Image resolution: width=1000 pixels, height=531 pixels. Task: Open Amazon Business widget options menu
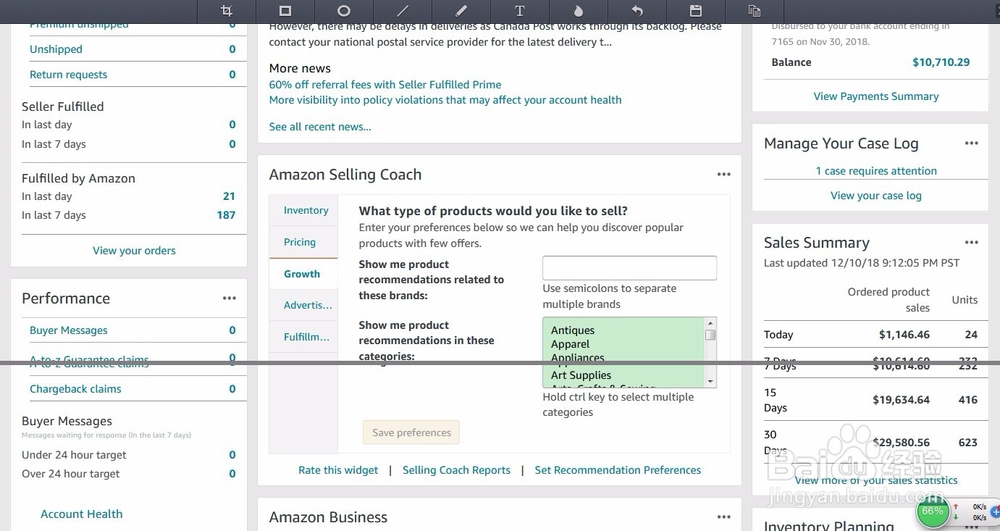pos(724,517)
